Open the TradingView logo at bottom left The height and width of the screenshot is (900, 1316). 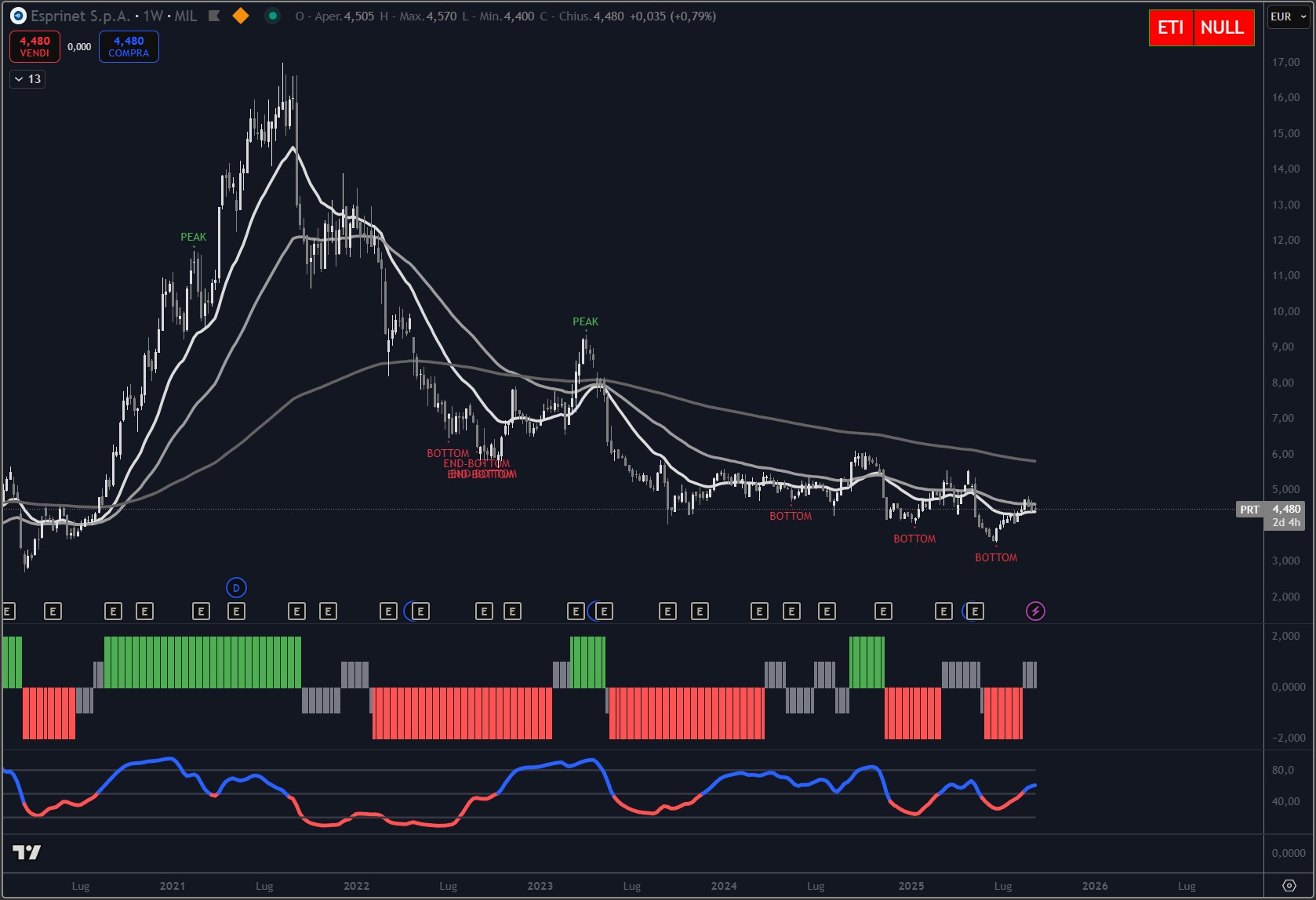click(27, 852)
